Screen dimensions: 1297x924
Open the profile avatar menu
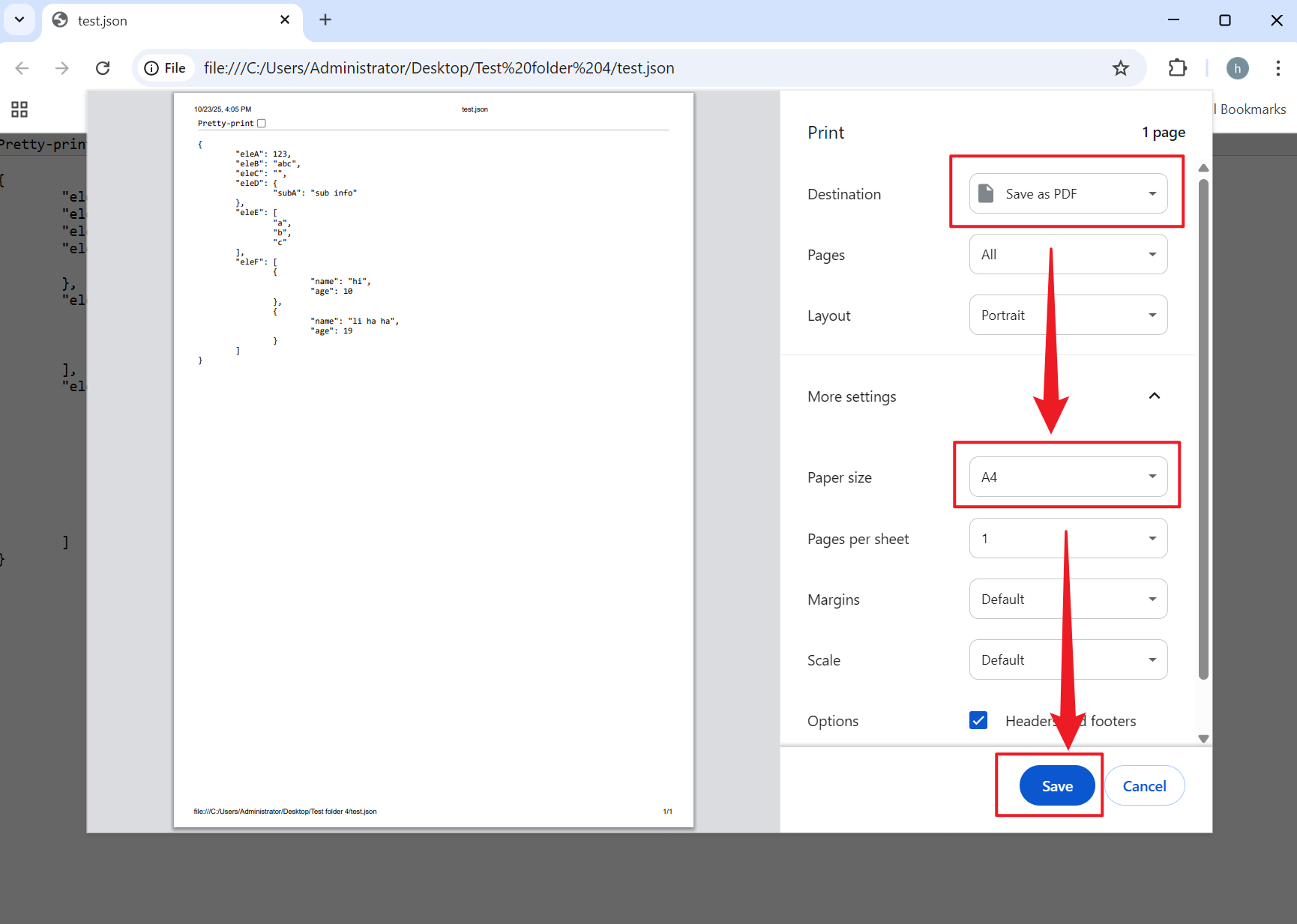tap(1237, 68)
